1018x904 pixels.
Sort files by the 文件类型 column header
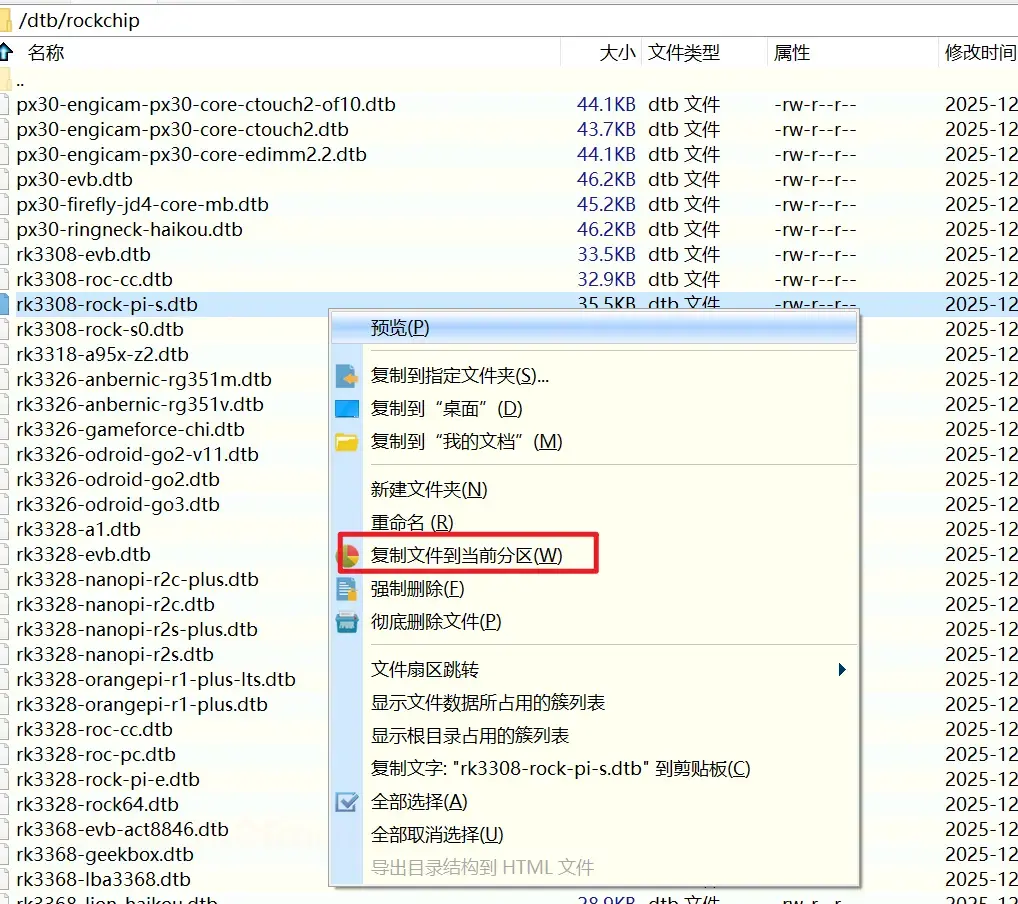(684, 53)
